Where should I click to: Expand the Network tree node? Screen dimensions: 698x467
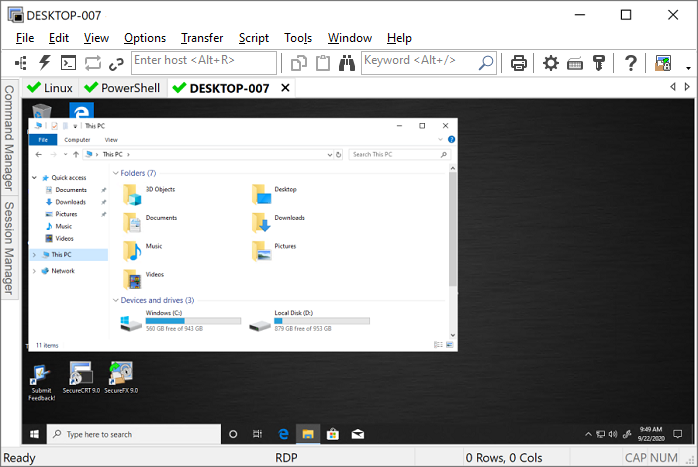35,271
